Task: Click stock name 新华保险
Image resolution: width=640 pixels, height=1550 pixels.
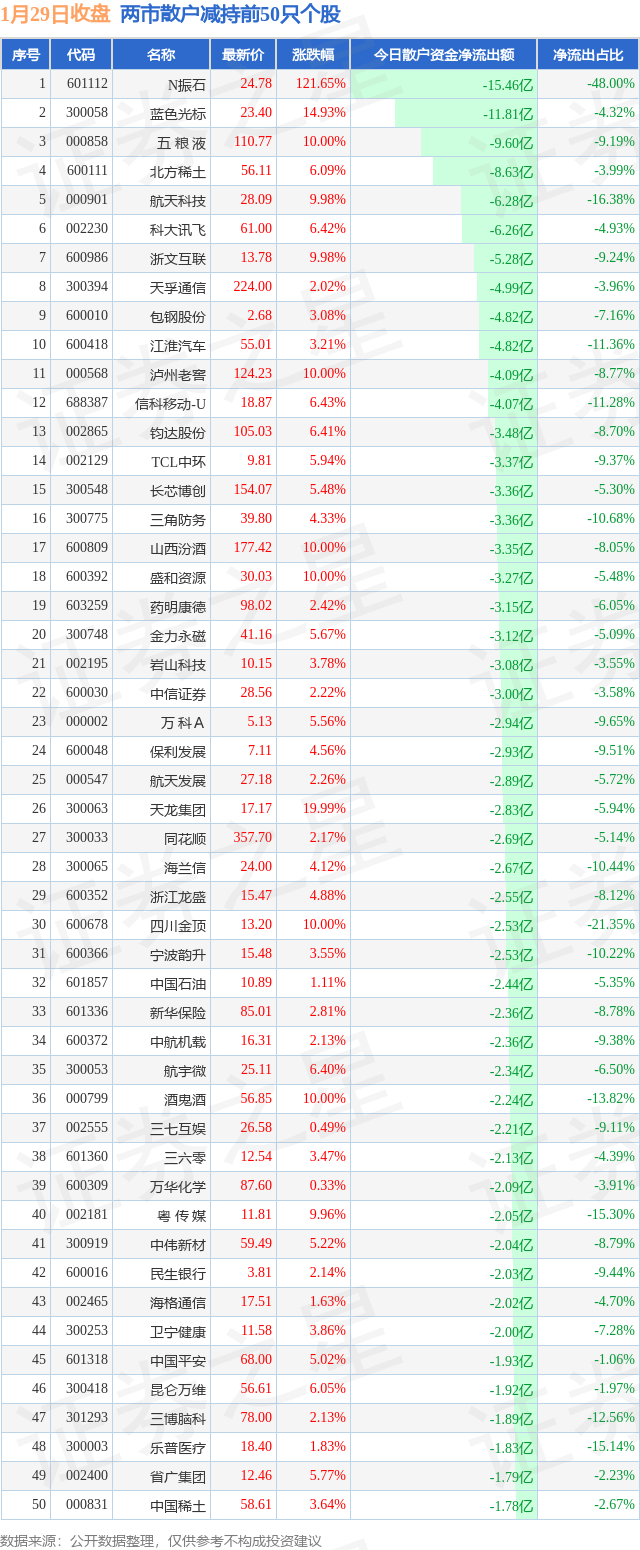Action: [178, 1012]
